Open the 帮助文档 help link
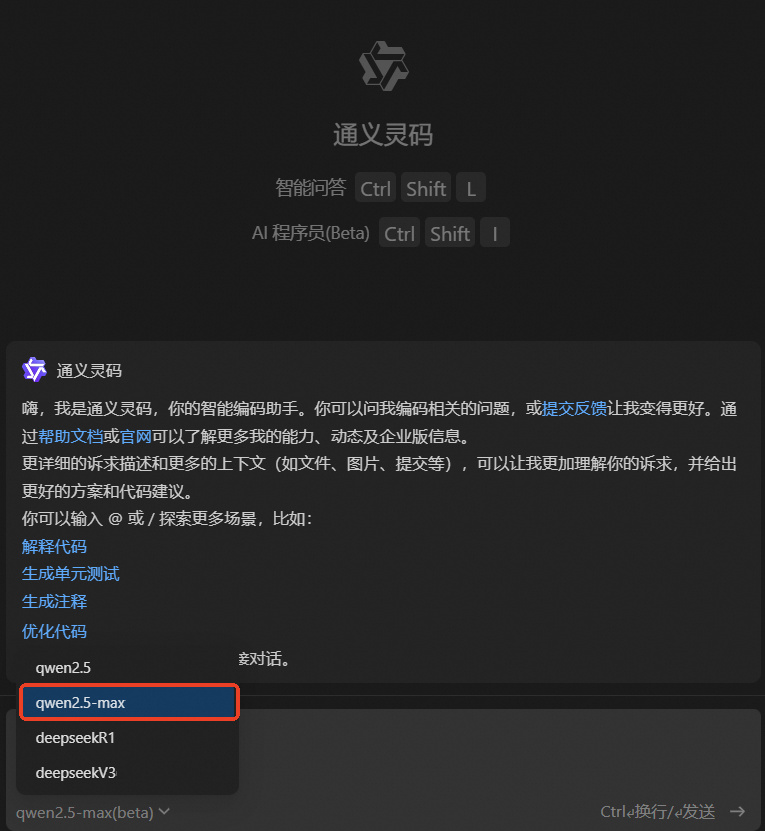 (x=71, y=437)
